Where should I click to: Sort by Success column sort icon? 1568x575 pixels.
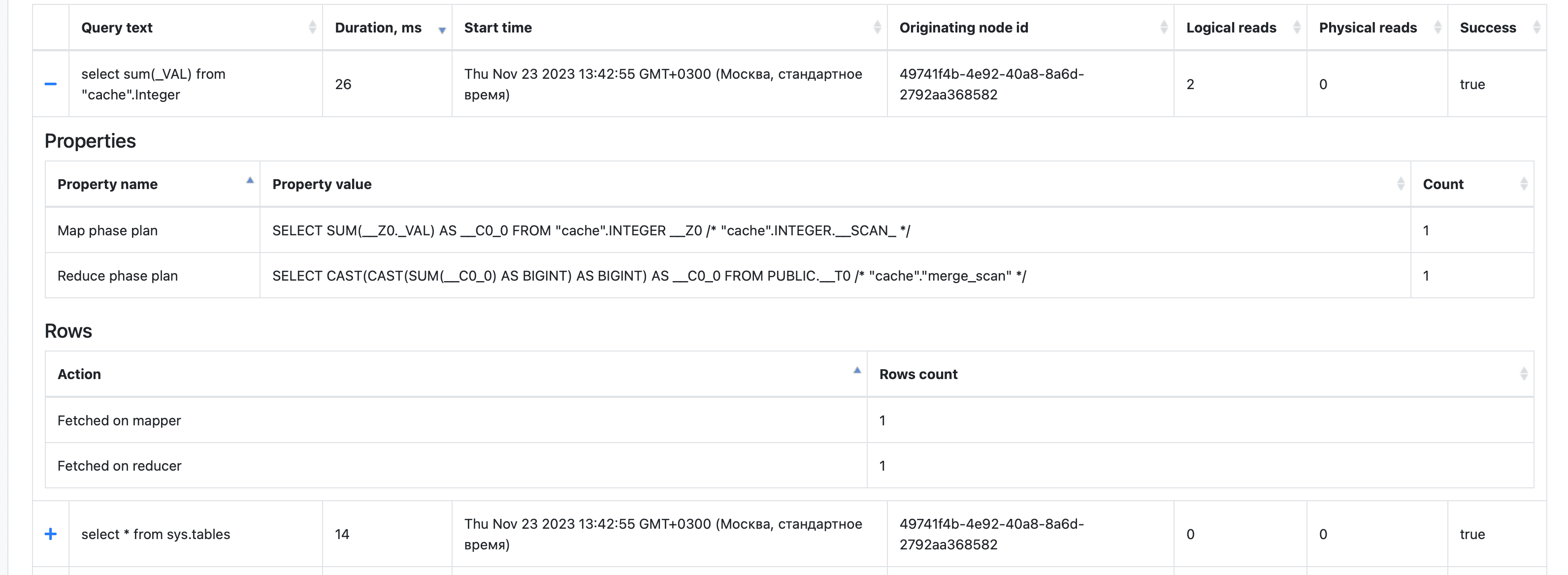point(1535,28)
